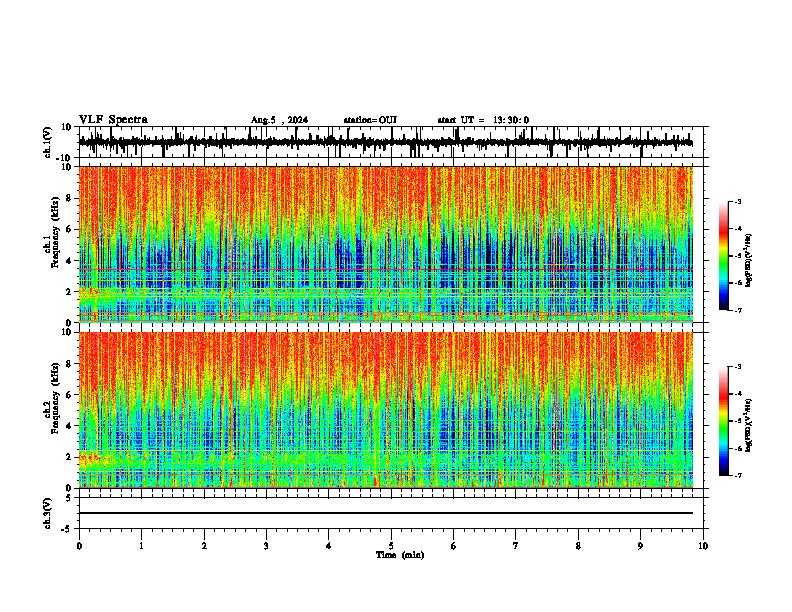This screenshot has height=612, width=792.
Task: Click time axis tick label "2"
Action: [204, 546]
